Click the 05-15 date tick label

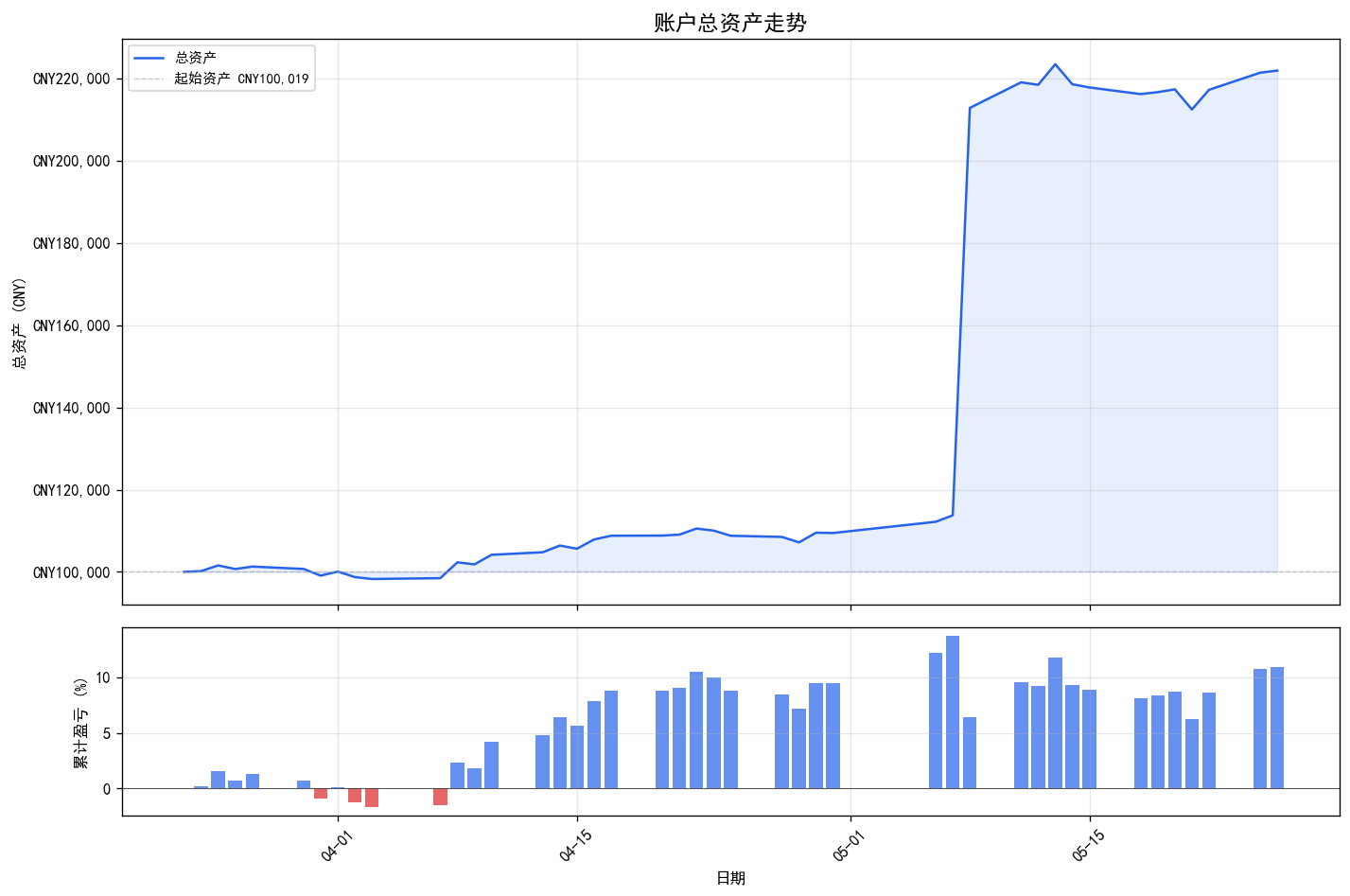(1089, 844)
